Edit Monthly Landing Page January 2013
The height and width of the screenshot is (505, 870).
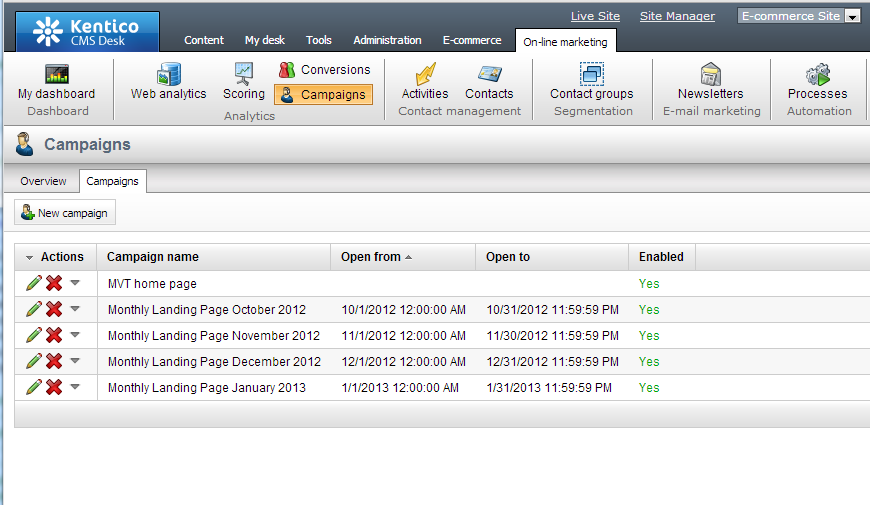(x=34, y=387)
